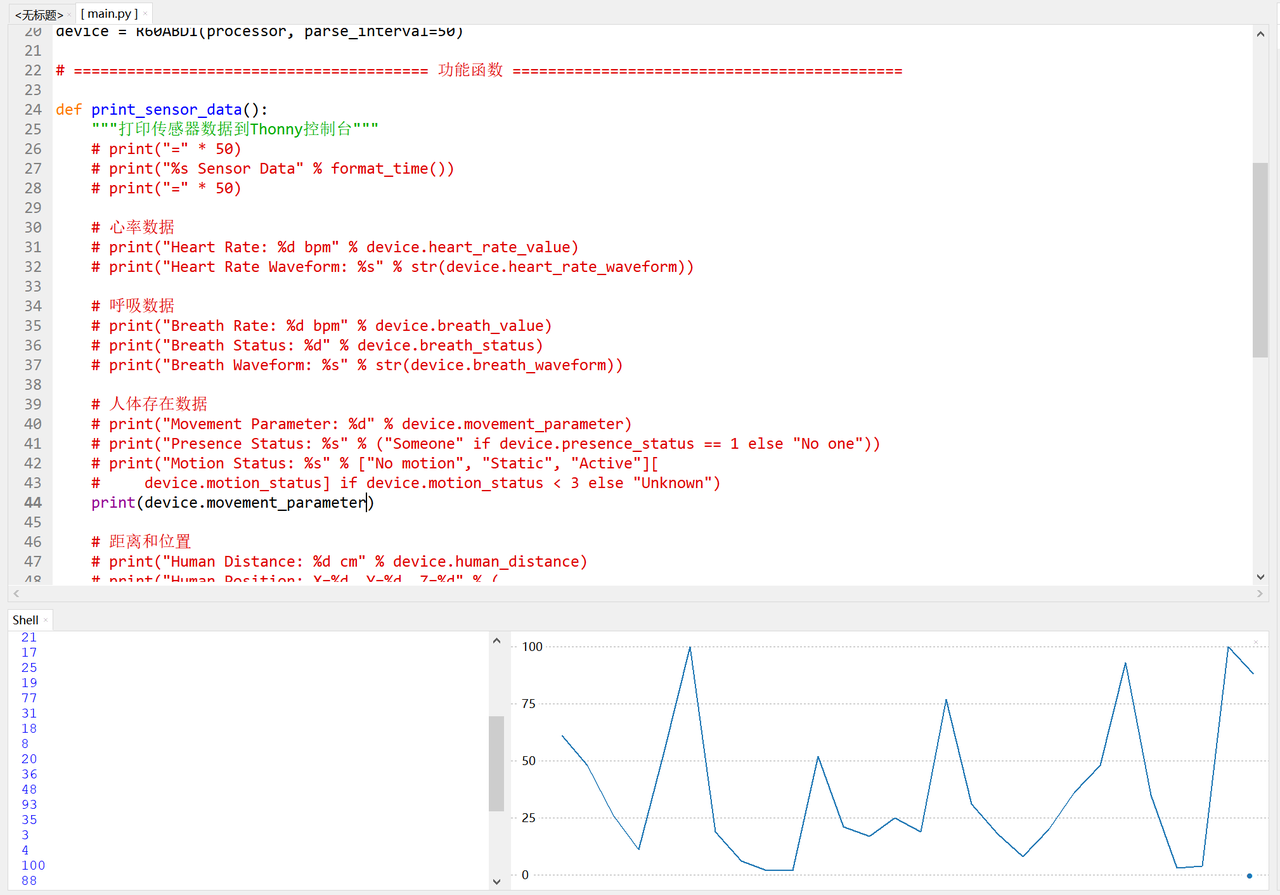Click the Movement Parameter comment line
The height and width of the screenshot is (895, 1280).
tap(361, 424)
